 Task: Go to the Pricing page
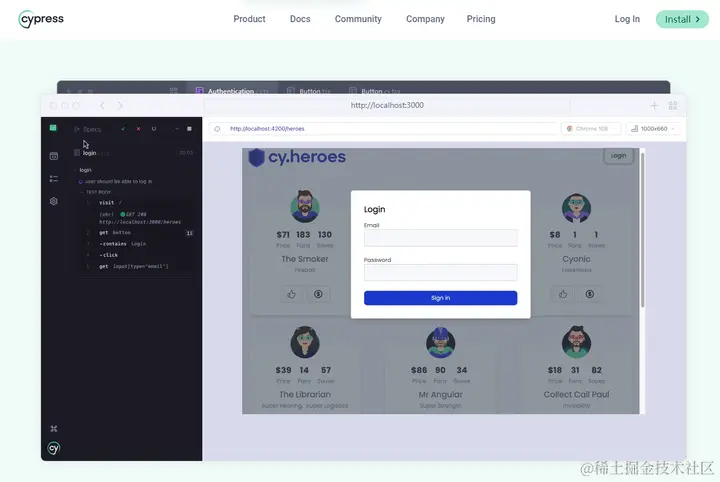(x=481, y=19)
